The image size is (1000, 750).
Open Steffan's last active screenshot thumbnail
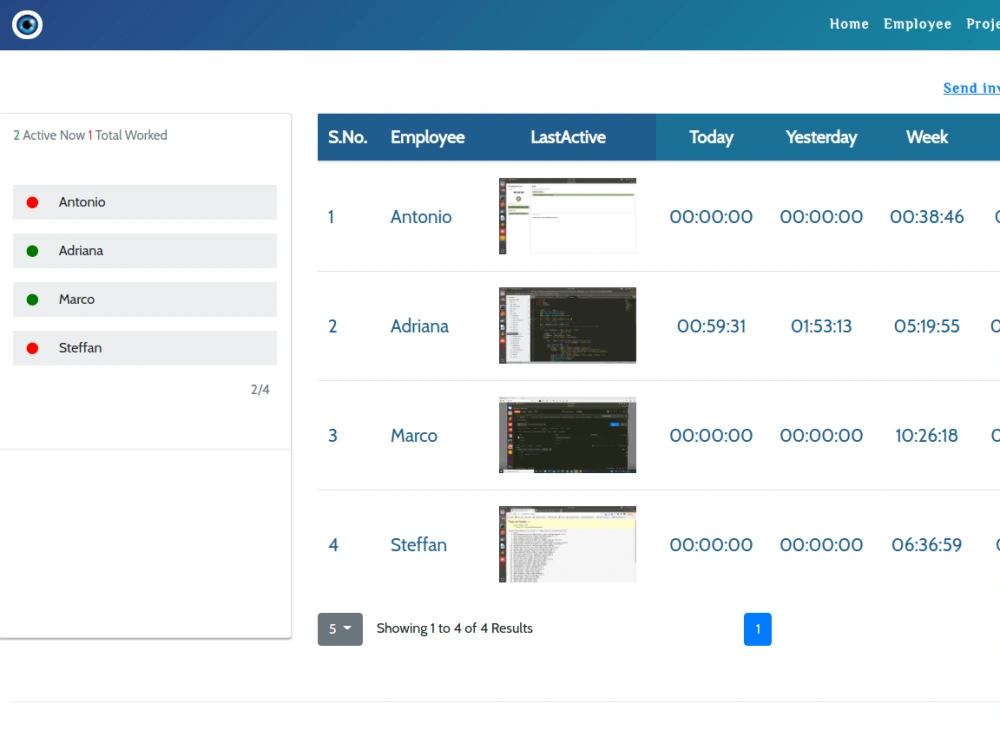568,544
